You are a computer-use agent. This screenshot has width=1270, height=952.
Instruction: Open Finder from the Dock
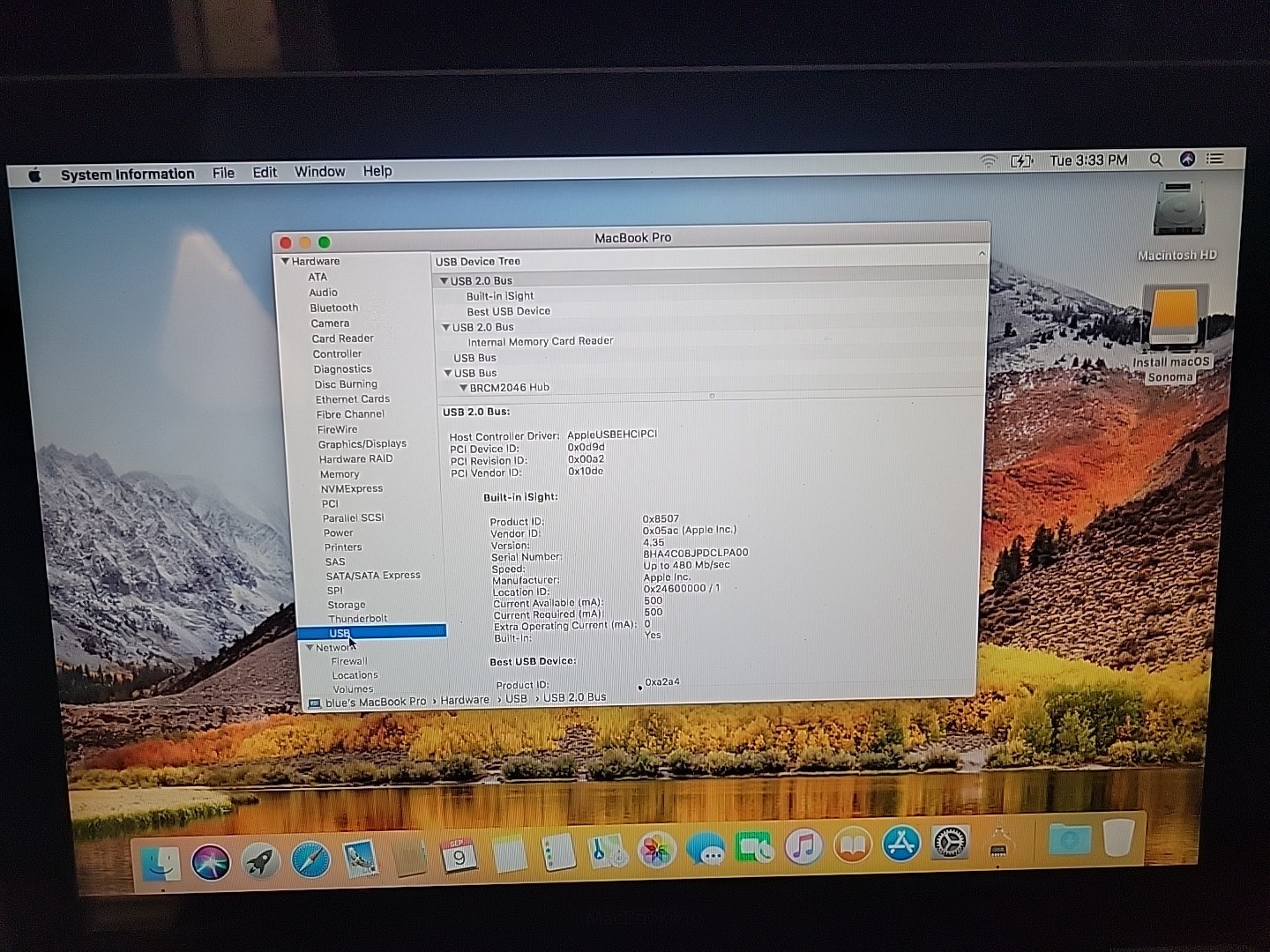161,863
